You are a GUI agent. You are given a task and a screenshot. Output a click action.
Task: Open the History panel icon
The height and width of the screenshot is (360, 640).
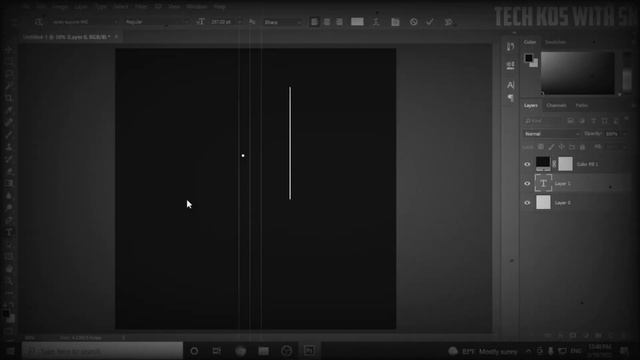[x=511, y=47]
